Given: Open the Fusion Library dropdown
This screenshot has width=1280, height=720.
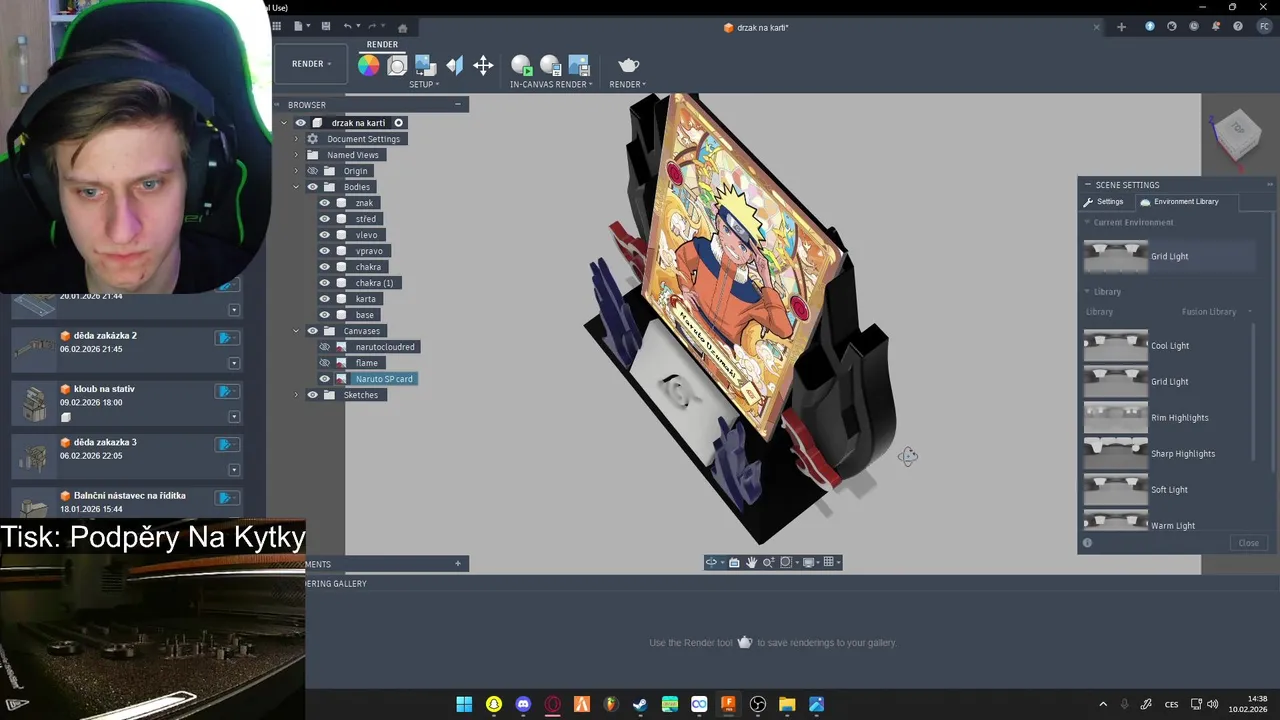Looking at the screenshot, I should [x=1217, y=312].
